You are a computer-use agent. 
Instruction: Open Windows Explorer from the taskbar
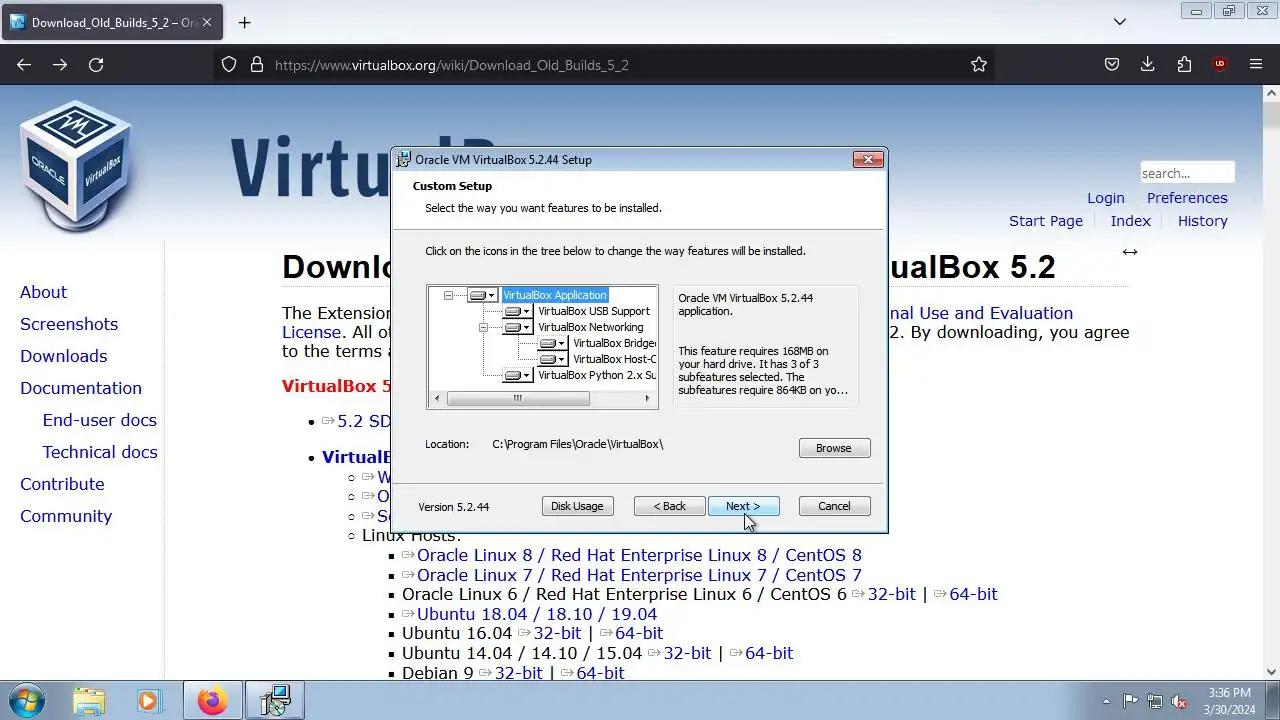point(89,701)
